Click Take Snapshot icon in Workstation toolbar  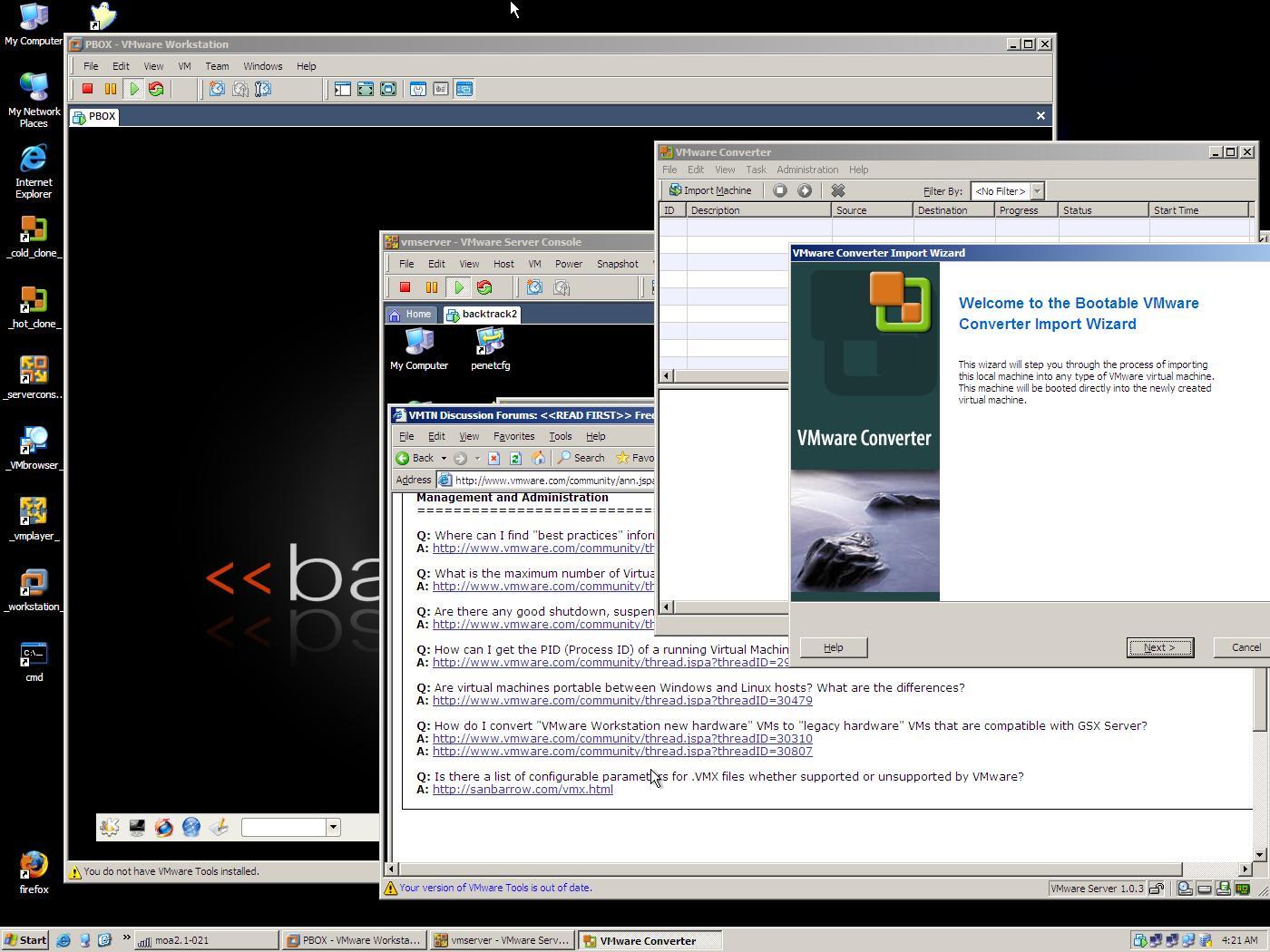coord(217,89)
